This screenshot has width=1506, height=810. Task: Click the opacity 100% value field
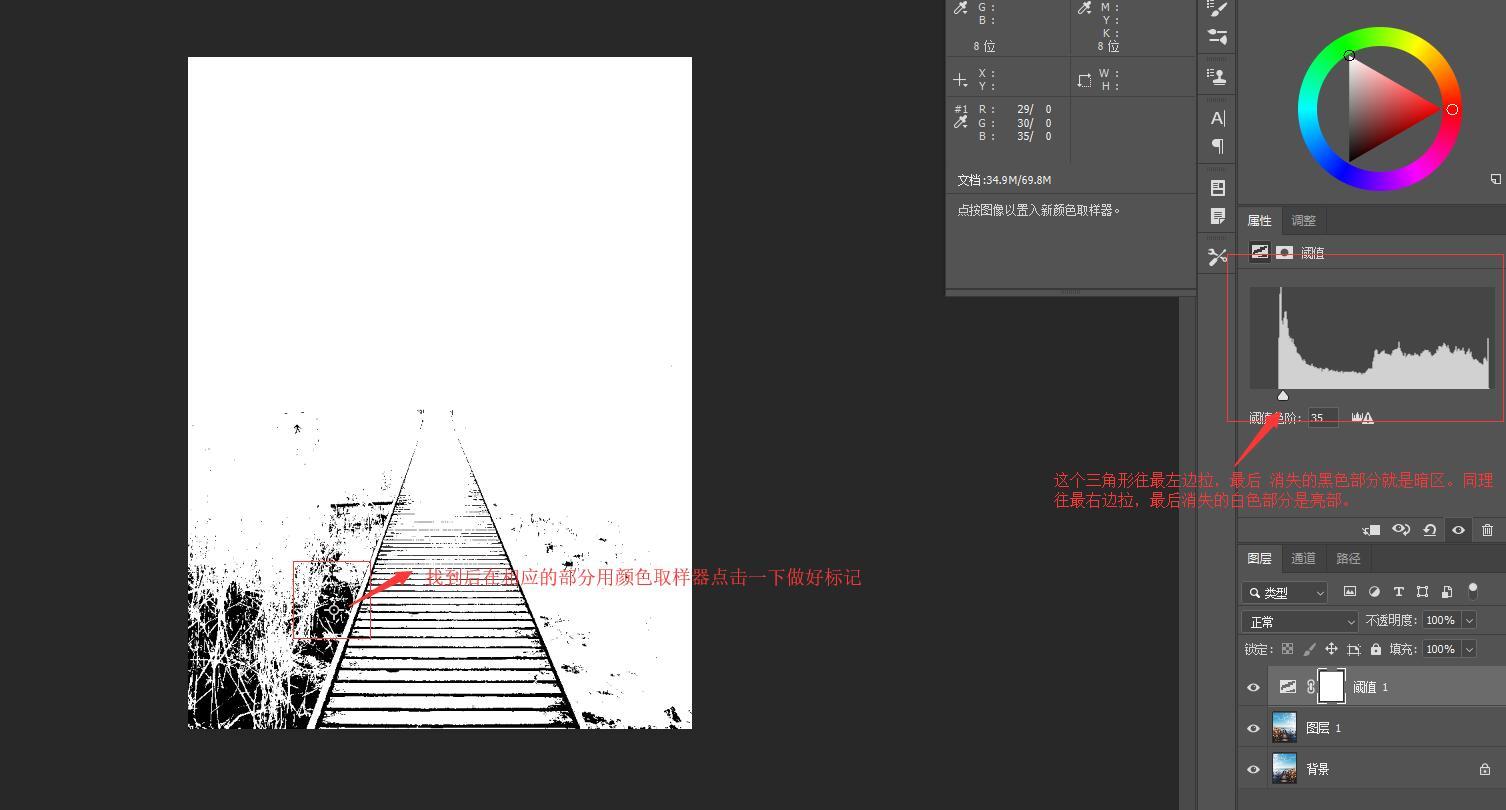point(1441,621)
